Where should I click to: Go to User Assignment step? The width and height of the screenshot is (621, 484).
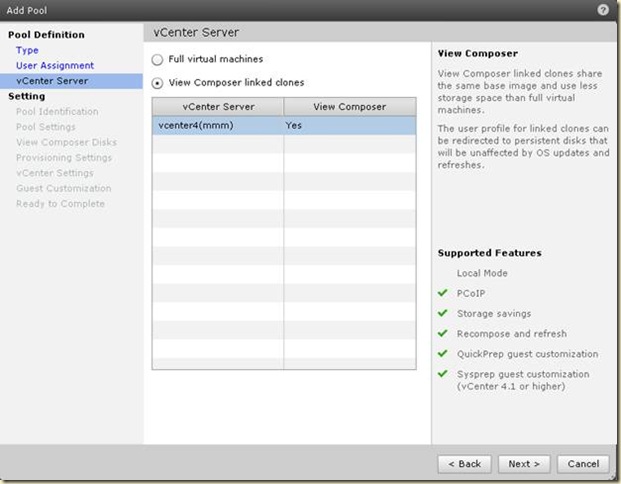(55, 65)
